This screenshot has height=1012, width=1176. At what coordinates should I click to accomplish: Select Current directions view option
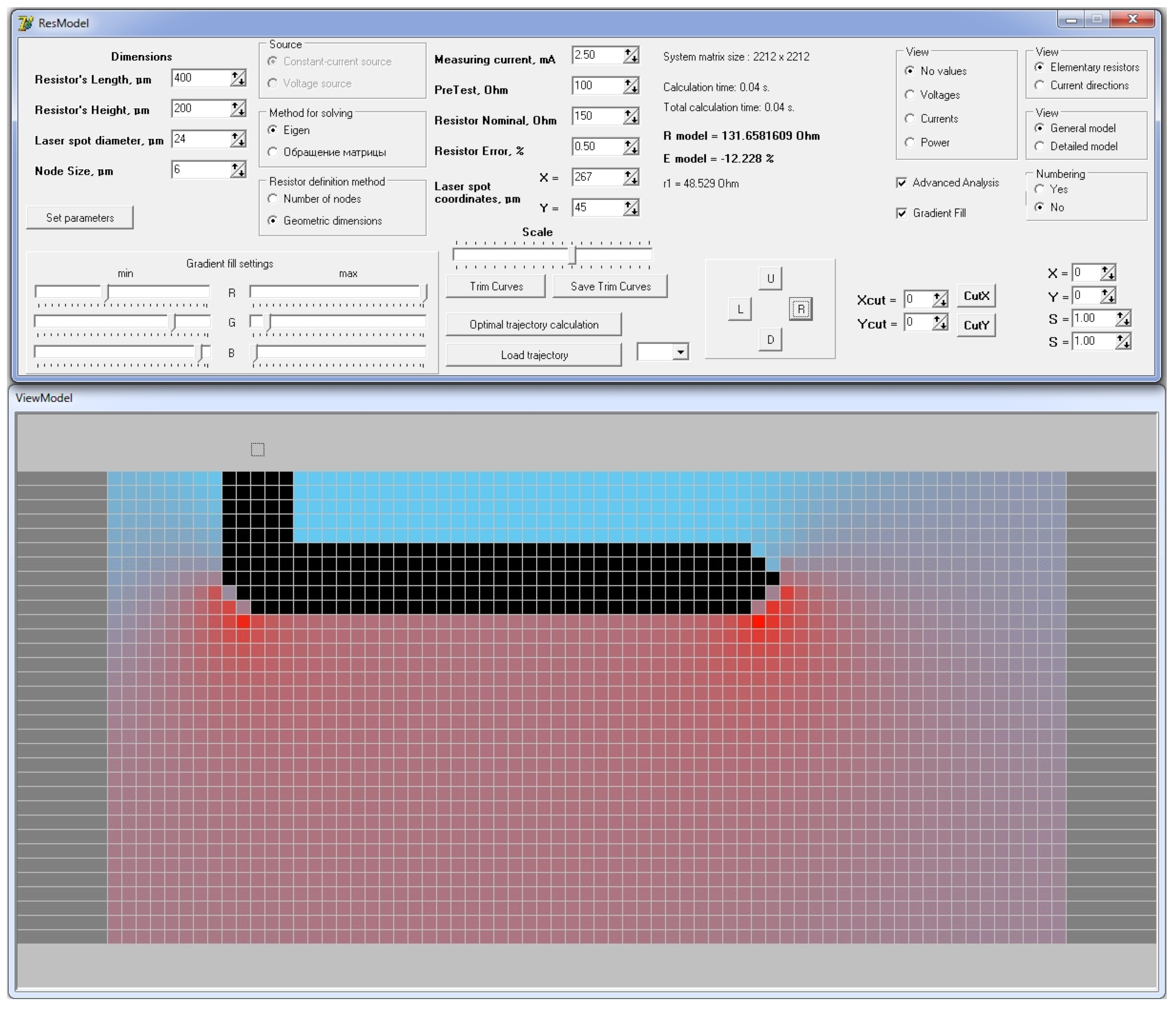[x=1039, y=86]
